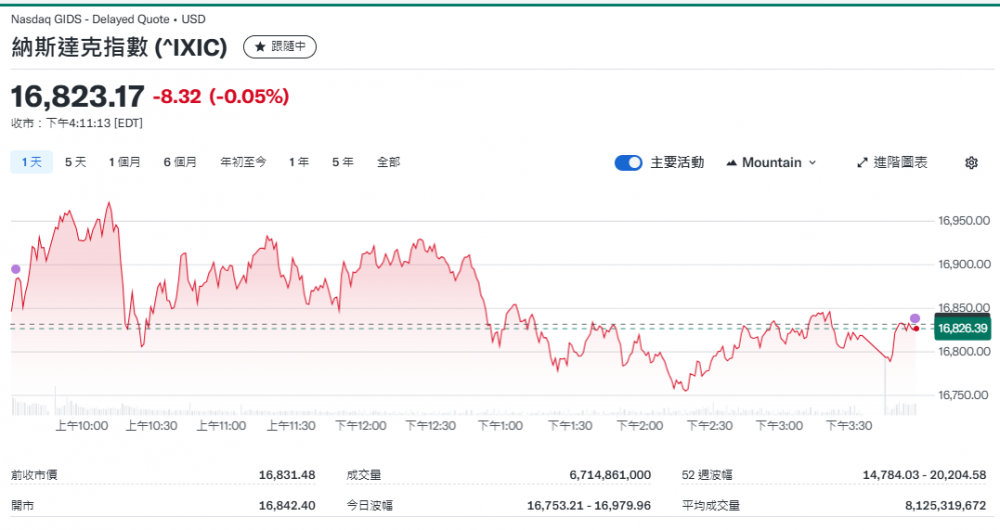Toggle the 主要活動 switch off
This screenshot has width=1000, height=530.
point(628,163)
